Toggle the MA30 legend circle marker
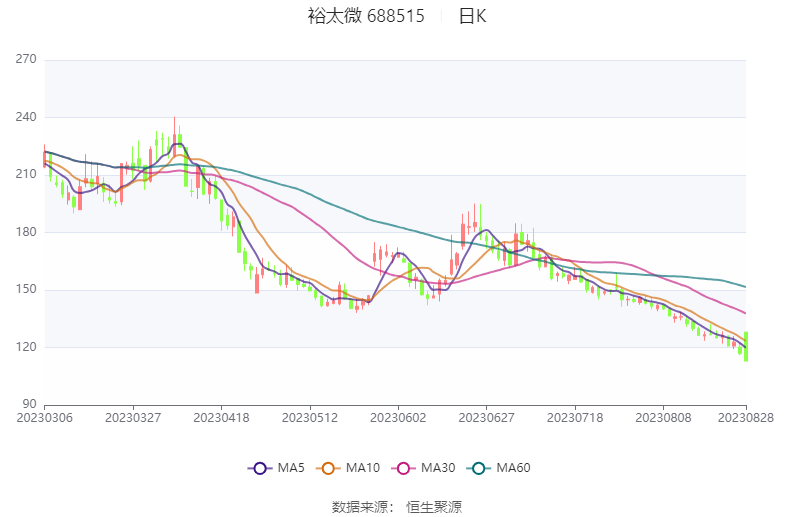Image resolution: width=794 pixels, height=517 pixels. tap(403, 468)
